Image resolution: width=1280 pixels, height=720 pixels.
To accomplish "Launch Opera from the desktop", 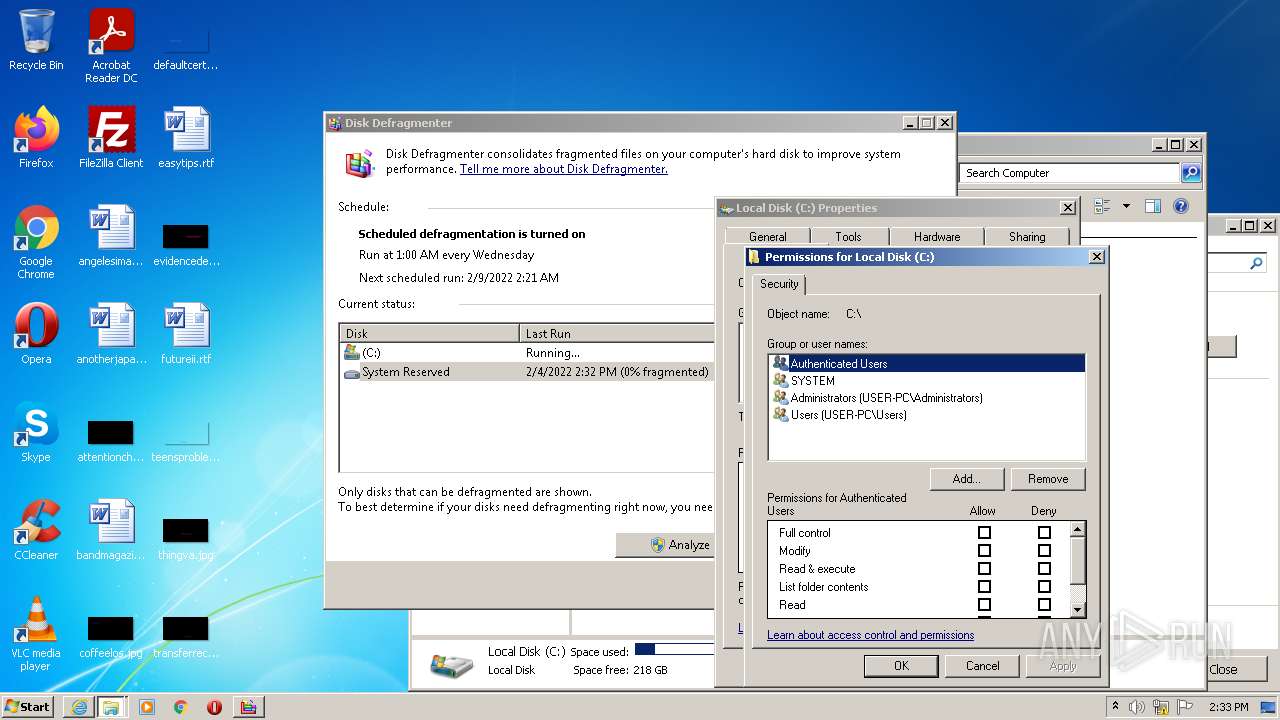I will (36, 334).
